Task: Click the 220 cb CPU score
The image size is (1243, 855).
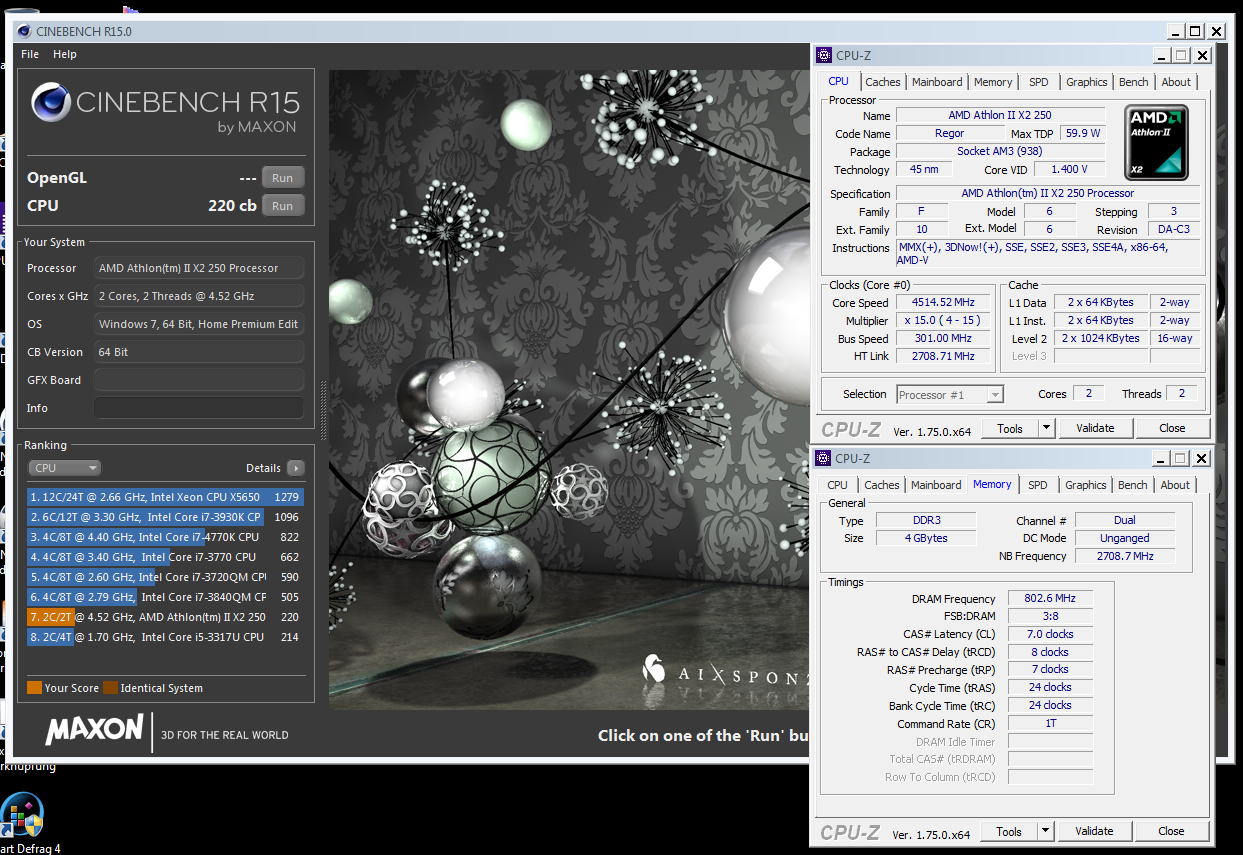Action: pos(232,206)
